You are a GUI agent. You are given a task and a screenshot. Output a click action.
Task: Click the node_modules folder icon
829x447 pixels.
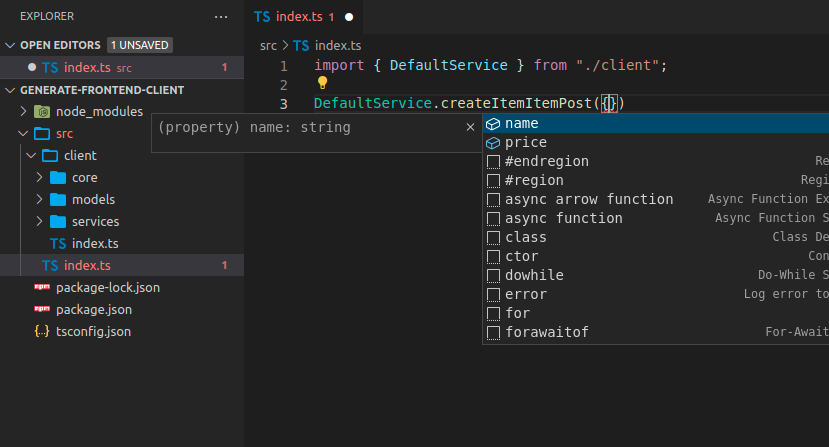click(x=42, y=111)
